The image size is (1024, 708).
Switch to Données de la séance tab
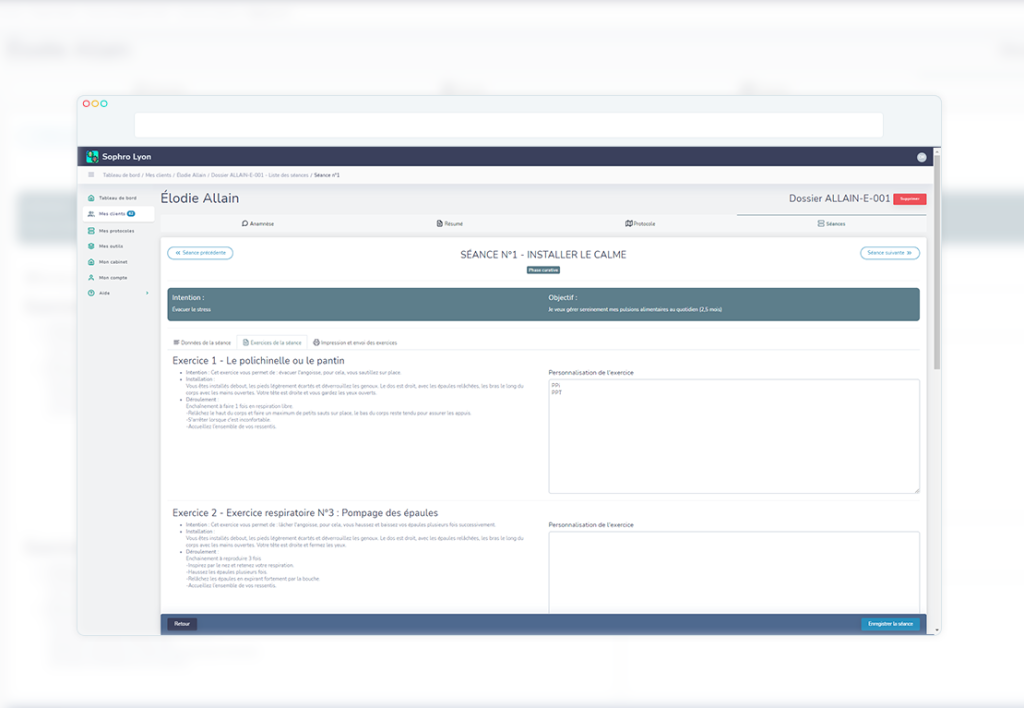201,342
